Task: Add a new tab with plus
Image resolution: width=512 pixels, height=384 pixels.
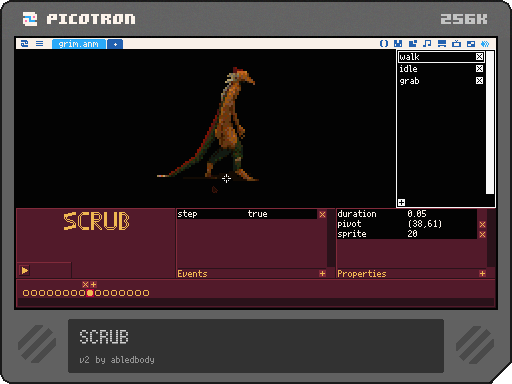Action: click(x=115, y=44)
